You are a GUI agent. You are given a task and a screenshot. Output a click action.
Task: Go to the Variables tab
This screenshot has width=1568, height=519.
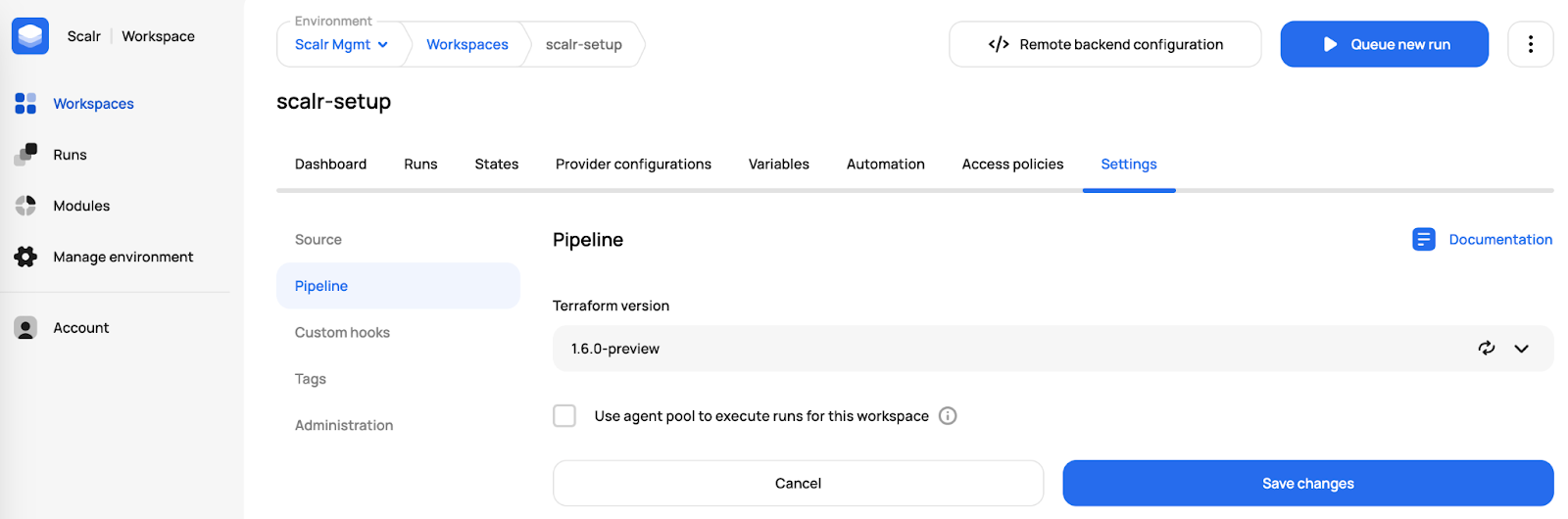779,165
